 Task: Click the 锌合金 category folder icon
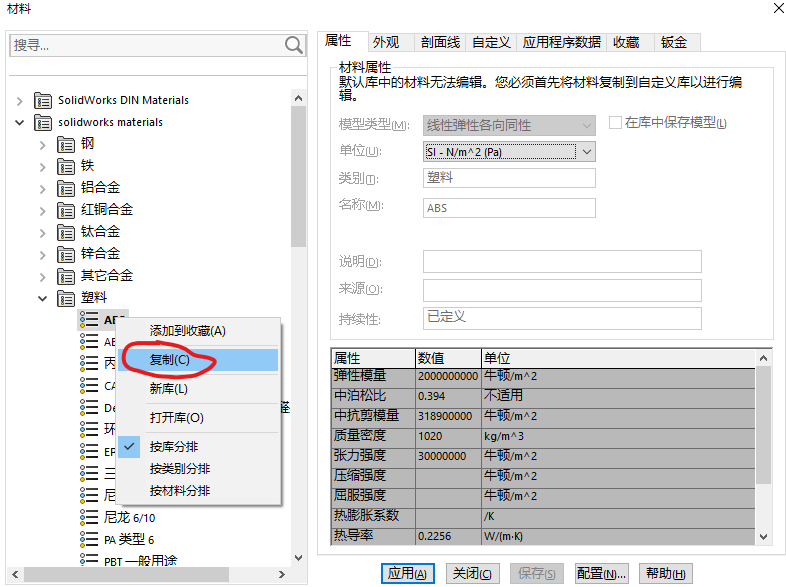pos(66,255)
